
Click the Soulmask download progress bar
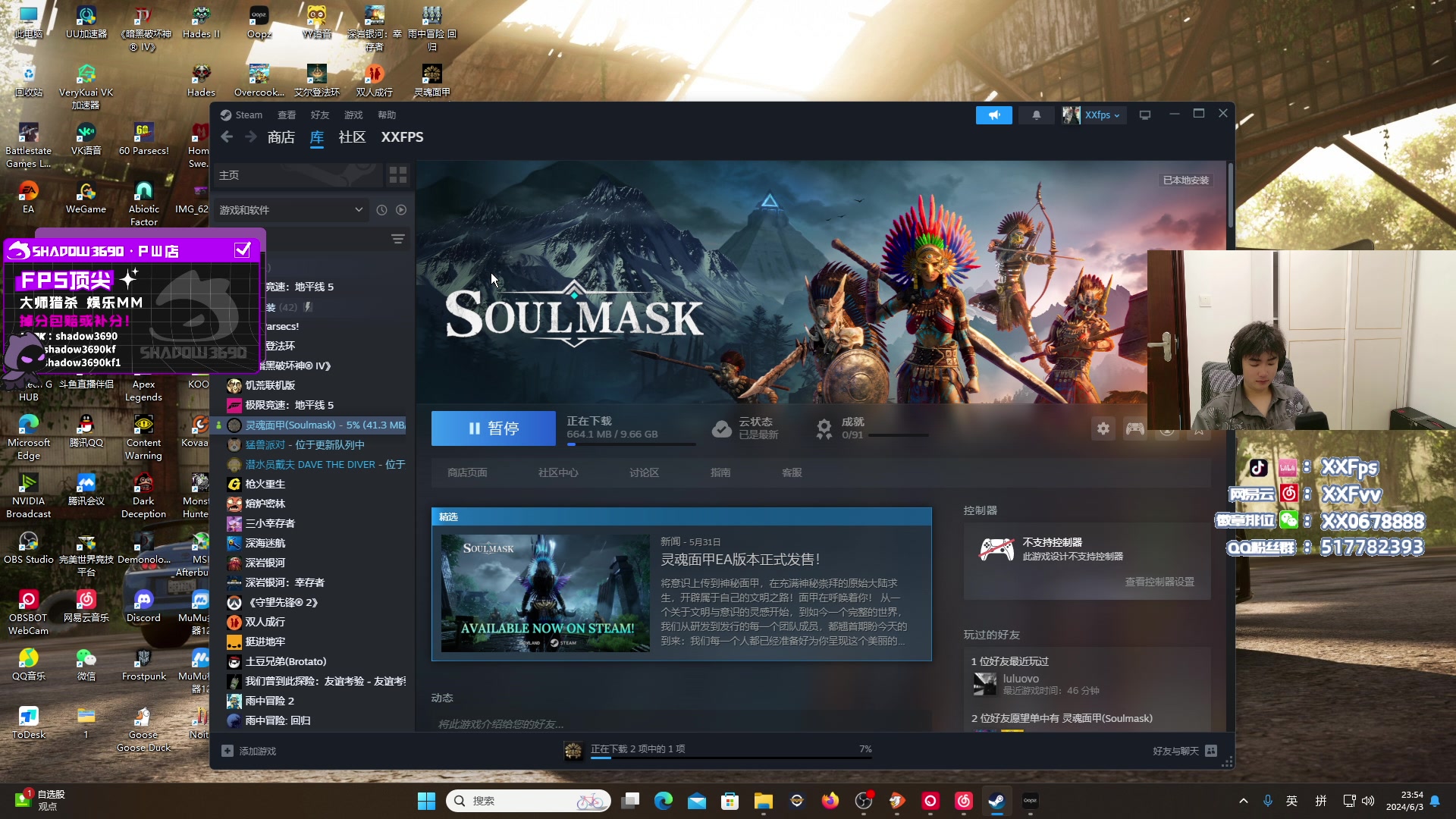631,444
